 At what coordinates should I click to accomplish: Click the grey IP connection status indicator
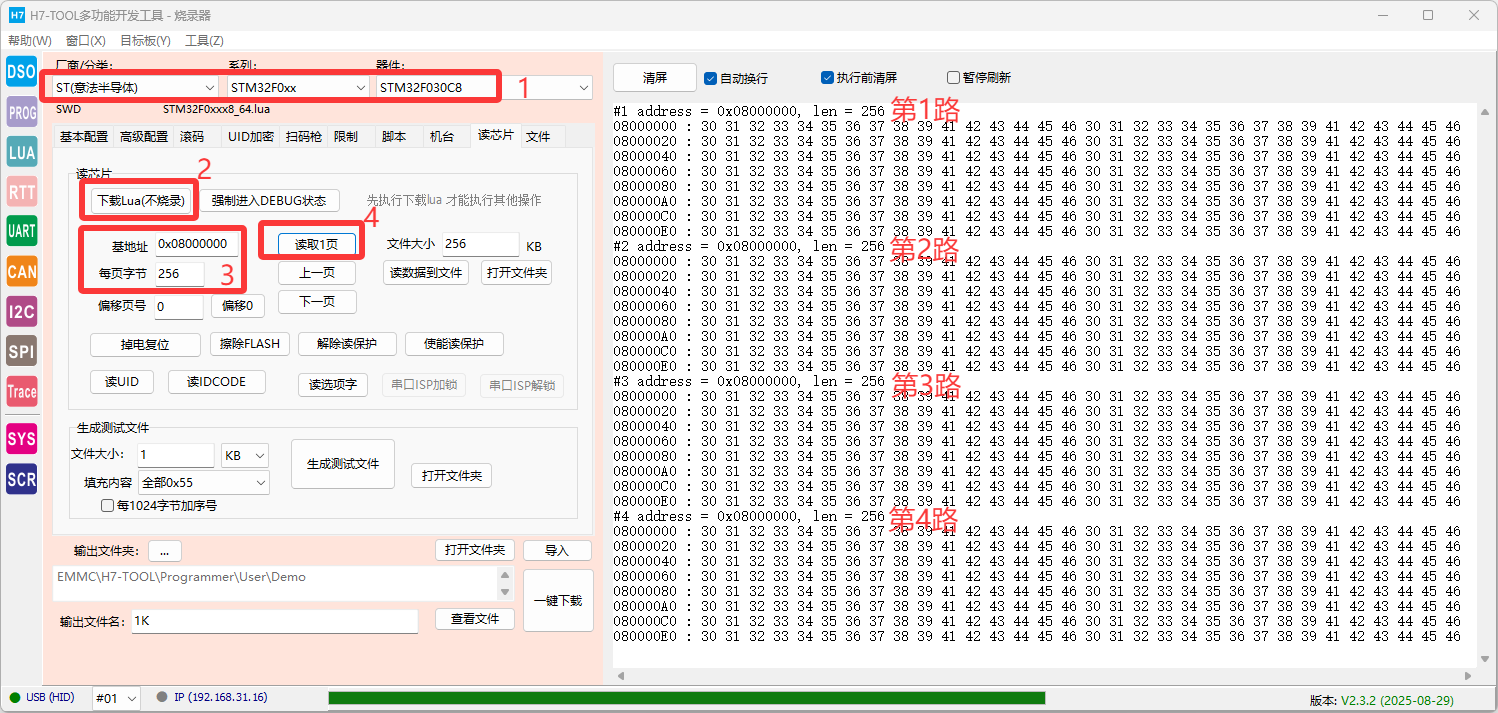[x=162, y=697]
